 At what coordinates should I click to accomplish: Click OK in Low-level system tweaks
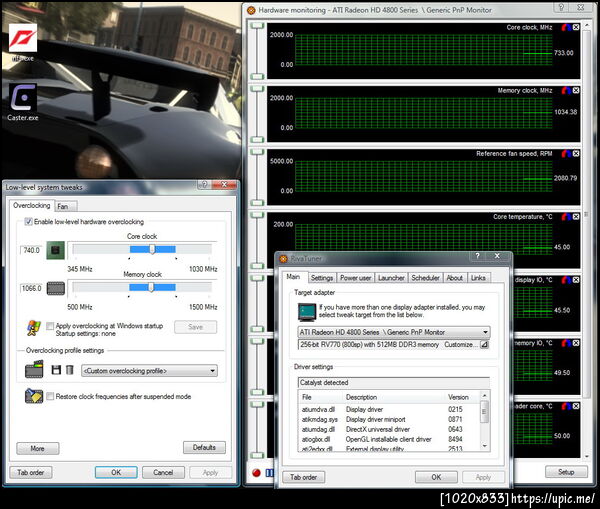pyautogui.click(x=116, y=472)
